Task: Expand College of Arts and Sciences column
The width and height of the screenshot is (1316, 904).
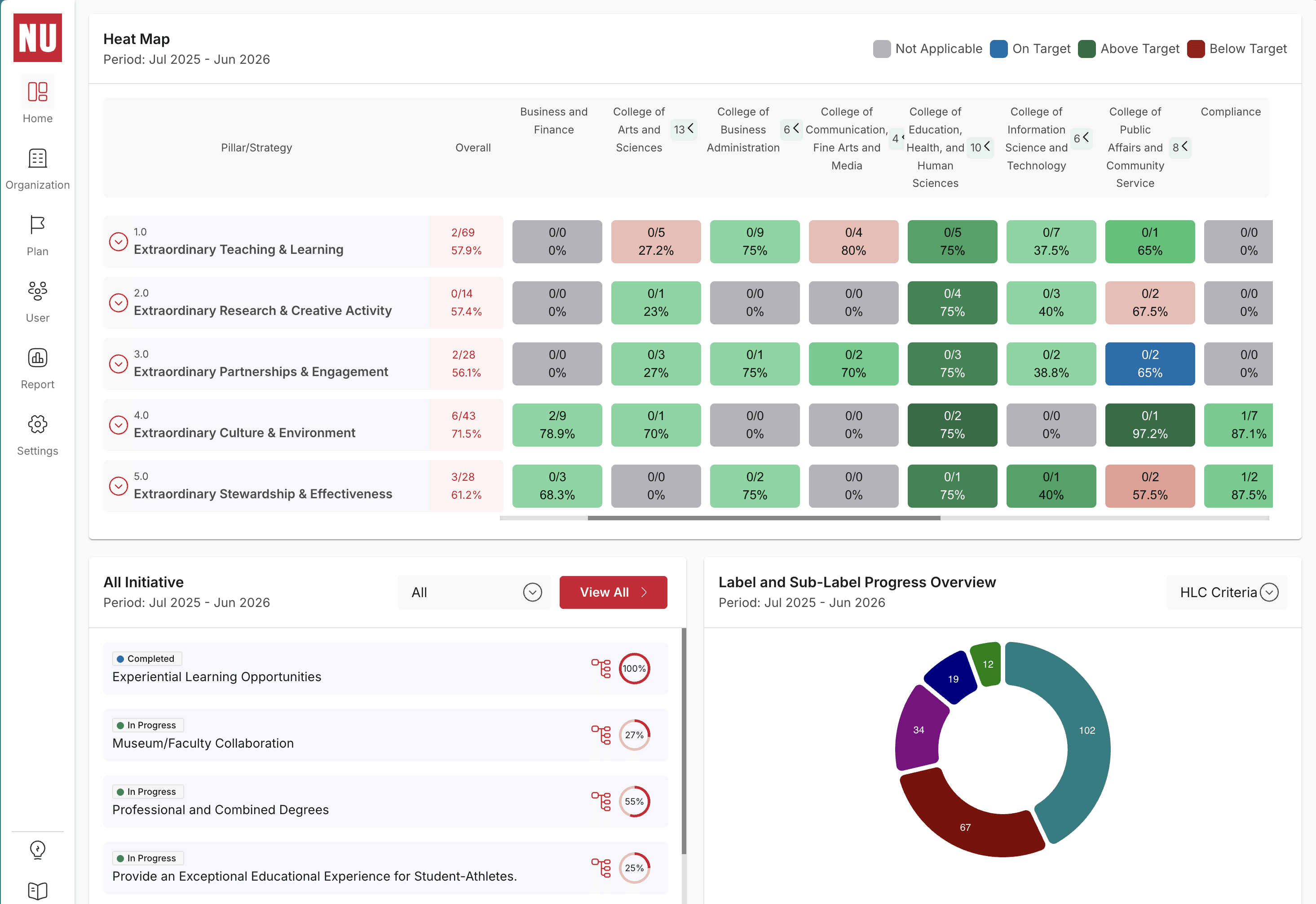Action: click(x=684, y=129)
